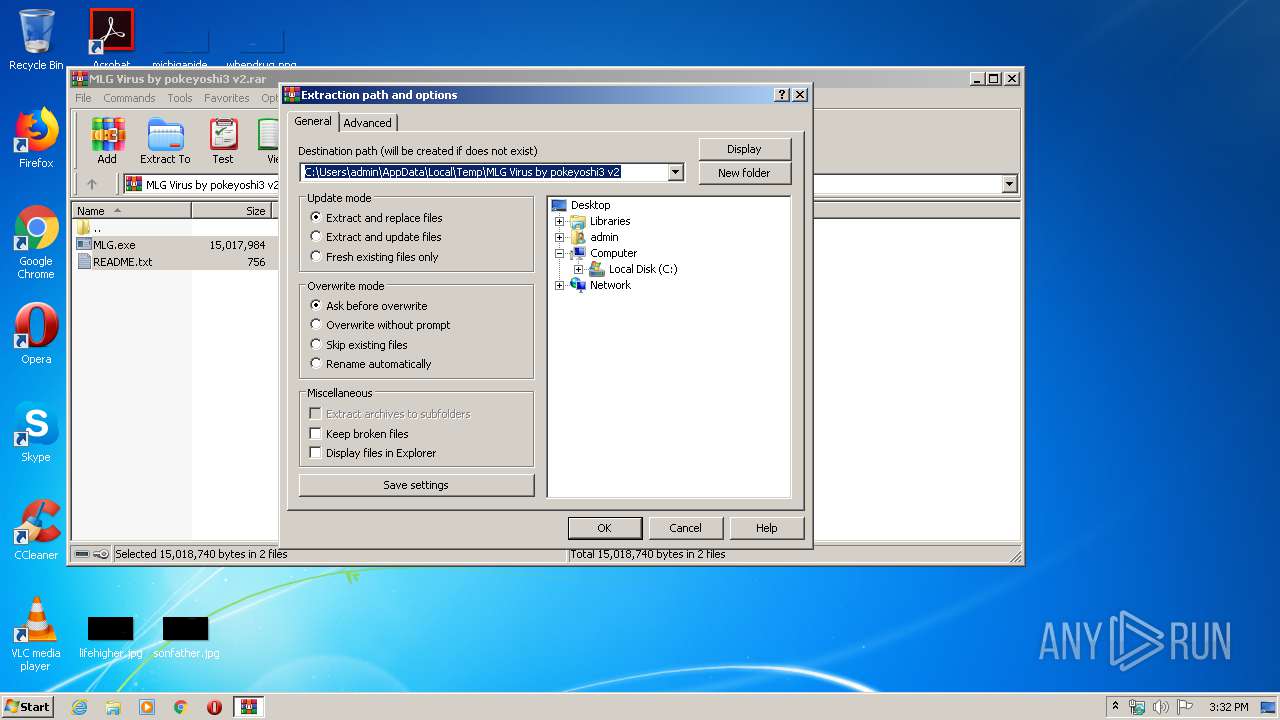Select Skip existing files option
The image size is (1280, 720).
click(x=359, y=345)
